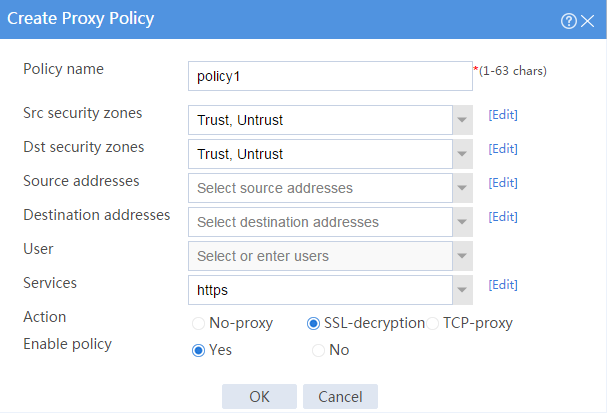Open Edit link next to Source addresses
This screenshot has width=607, height=413.
(503, 183)
